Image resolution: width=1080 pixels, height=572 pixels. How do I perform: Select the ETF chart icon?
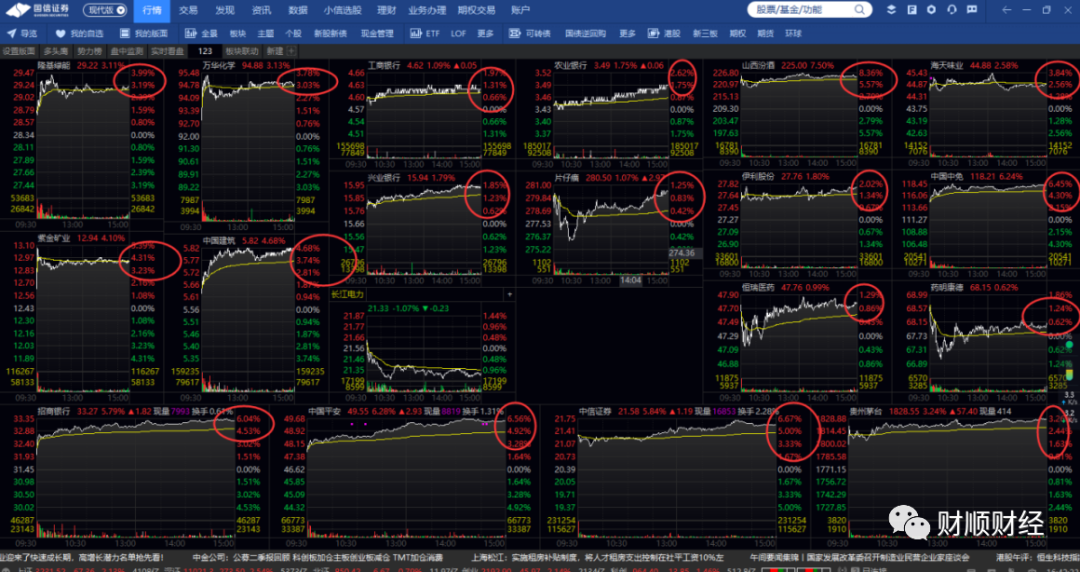pos(415,33)
